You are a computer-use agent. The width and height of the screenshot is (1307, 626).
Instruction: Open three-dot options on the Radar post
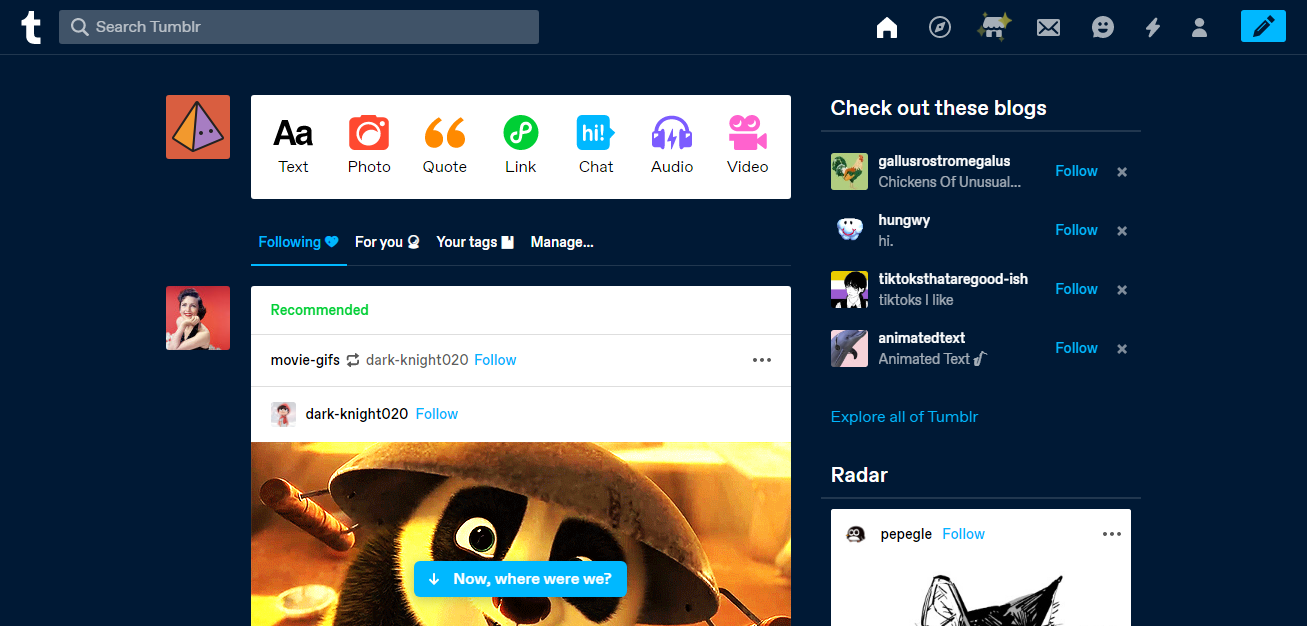click(1112, 534)
